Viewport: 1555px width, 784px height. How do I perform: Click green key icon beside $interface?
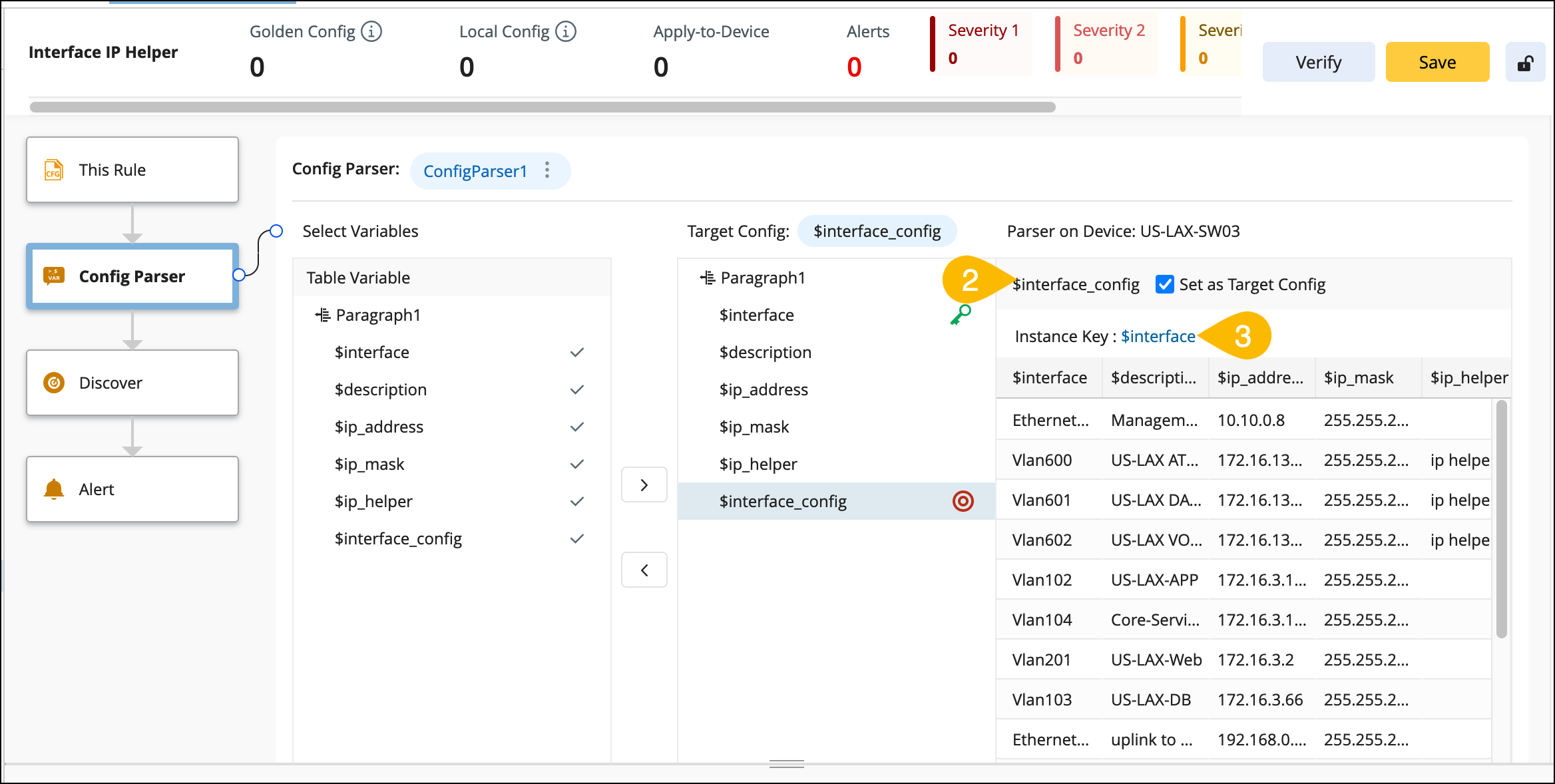pyautogui.click(x=961, y=315)
